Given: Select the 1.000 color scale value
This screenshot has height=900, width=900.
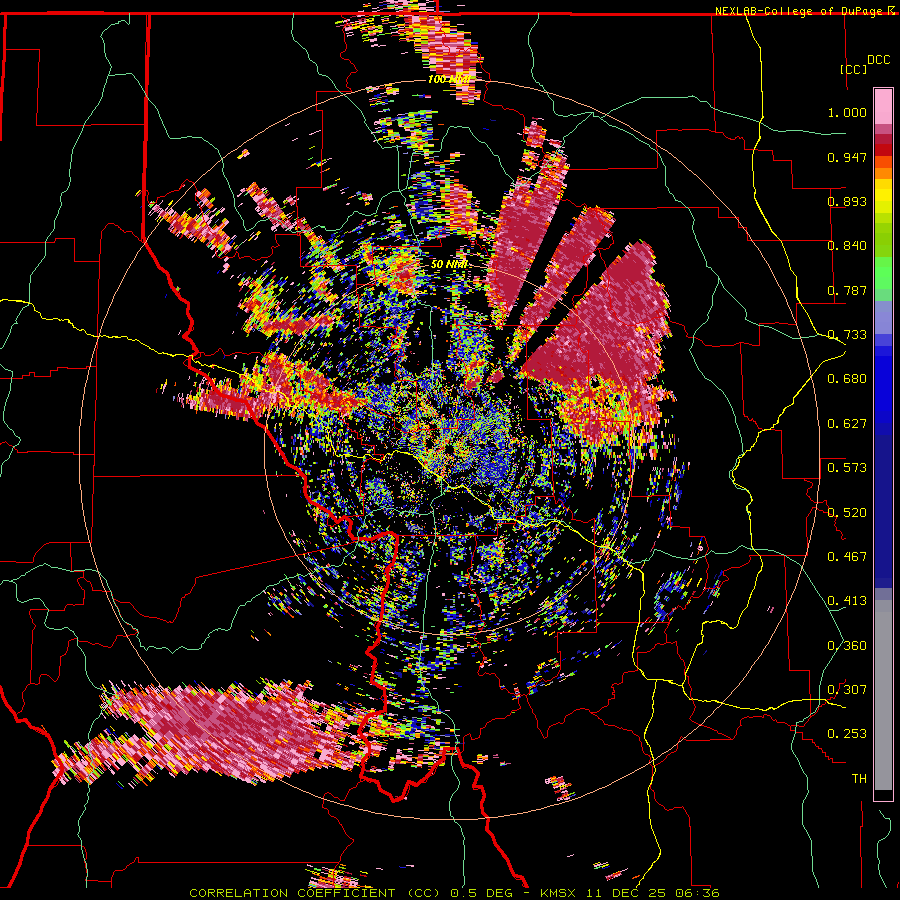Looking at the screenshot, I should coord(847,112).
